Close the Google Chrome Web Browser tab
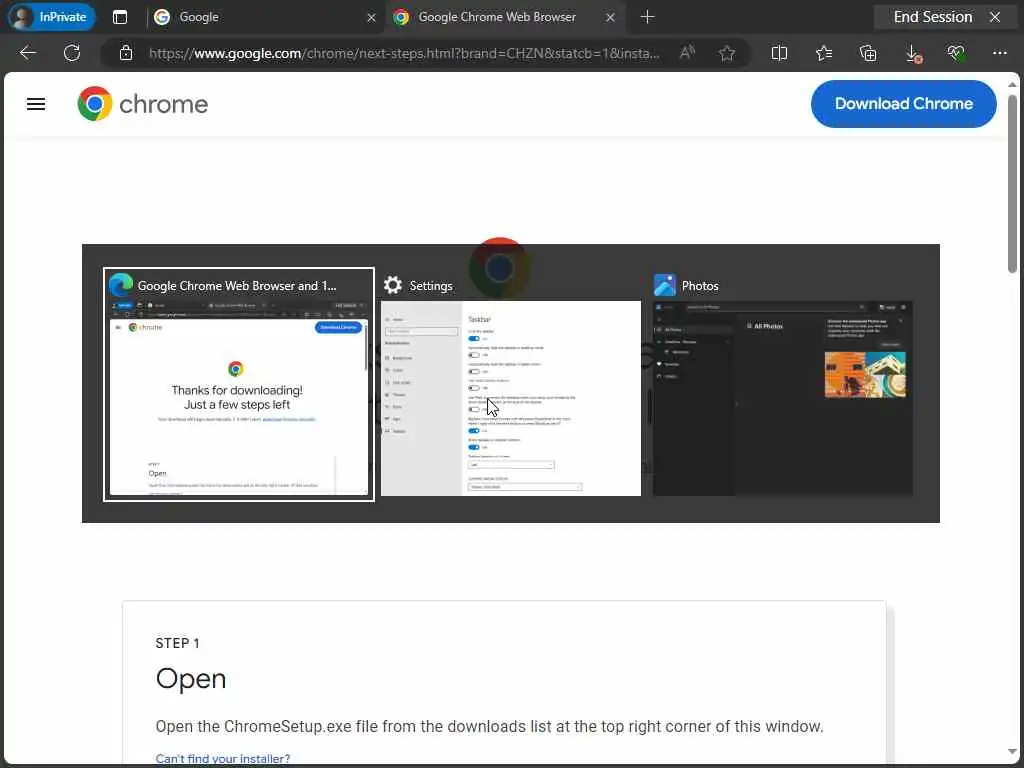The height and width of the screenshot is (768, 1024). click(x=610, y=18)
